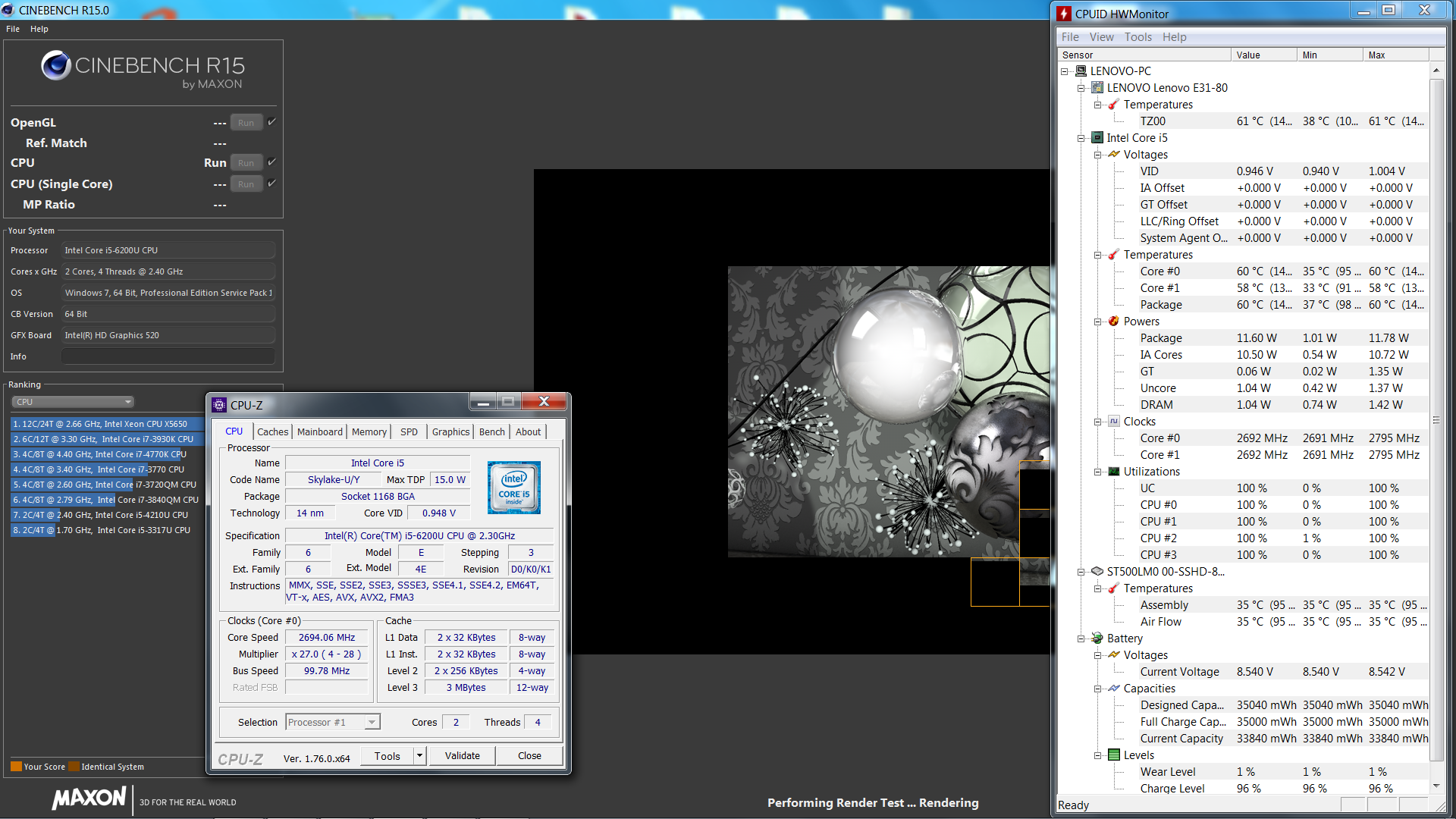Click the Utilizations icon in HWMonitor
The image size is (1456, 819).
(x=1114, y=472)
